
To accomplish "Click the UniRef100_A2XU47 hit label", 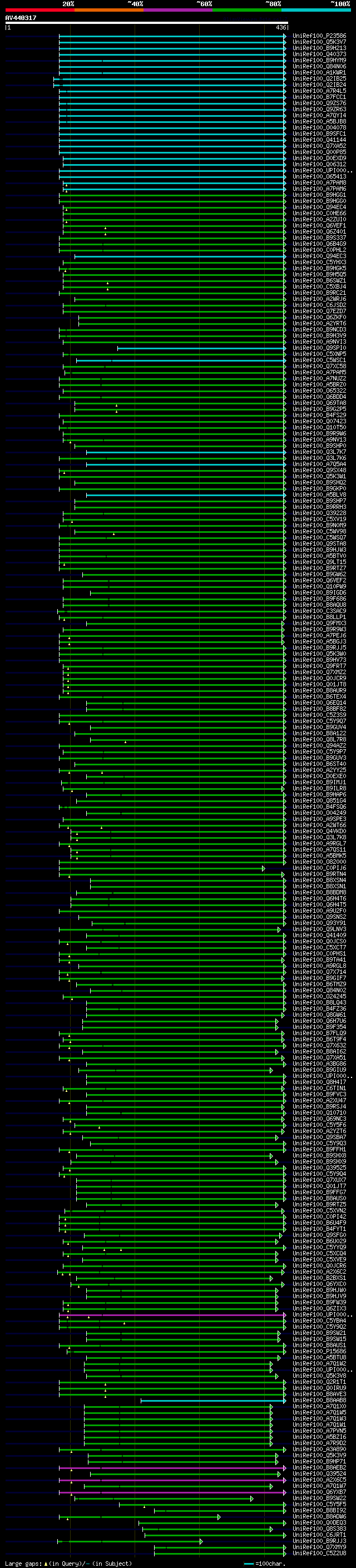I will click(319, 1101).
